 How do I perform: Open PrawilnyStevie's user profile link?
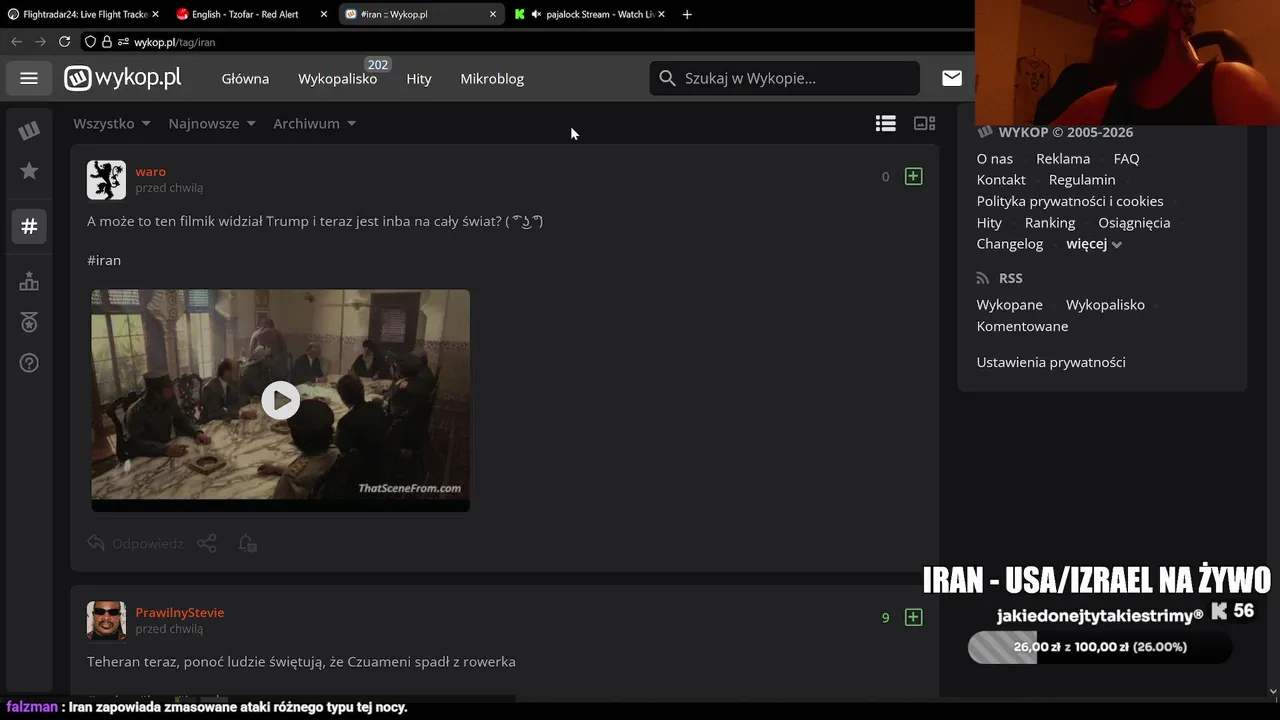tap(180, 612)
